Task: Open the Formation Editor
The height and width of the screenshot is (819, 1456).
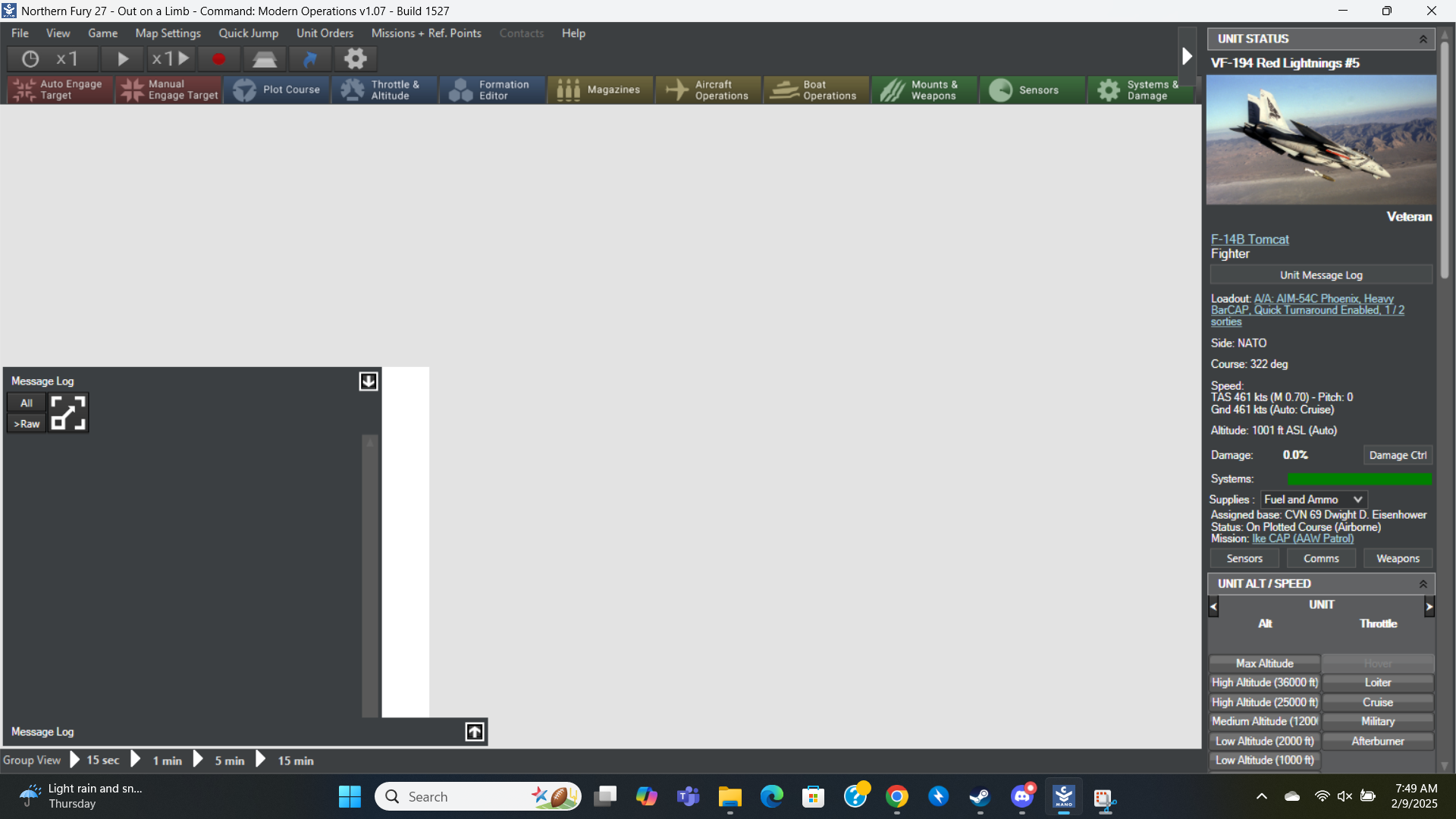Action: 493,89
